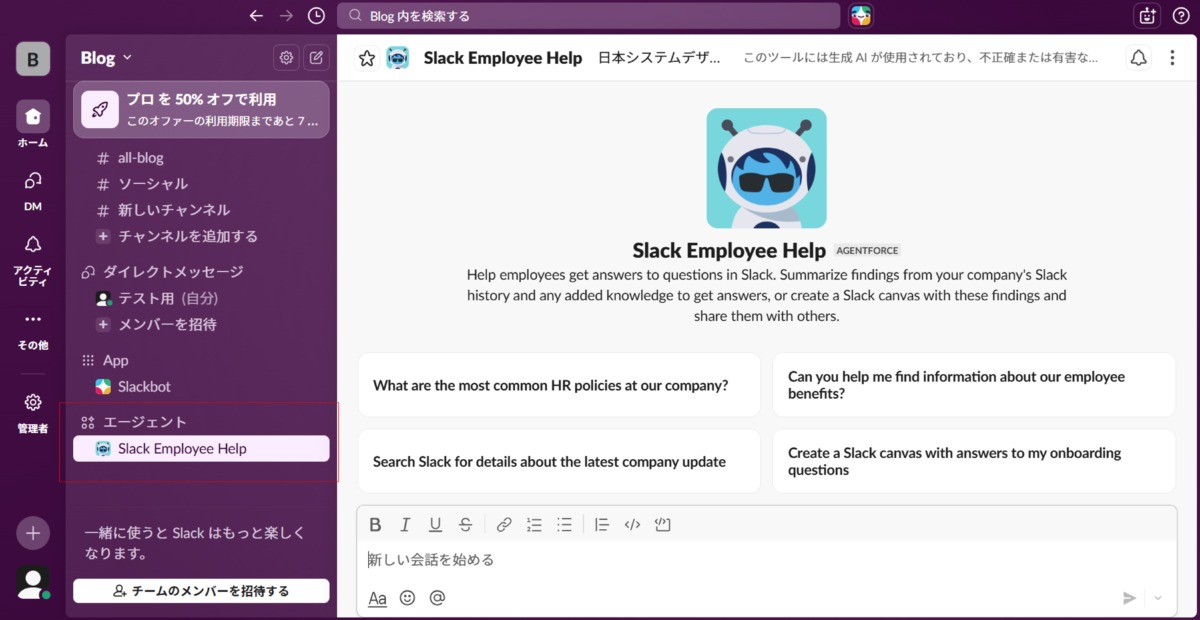Open the Admin (管理者) gear tab

(33, 413)
